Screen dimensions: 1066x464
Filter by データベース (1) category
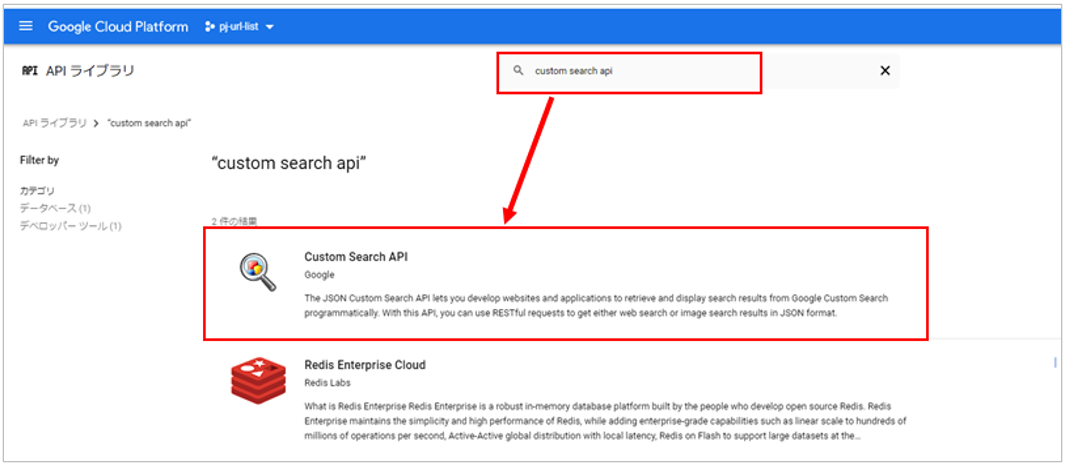pos(55,208)
